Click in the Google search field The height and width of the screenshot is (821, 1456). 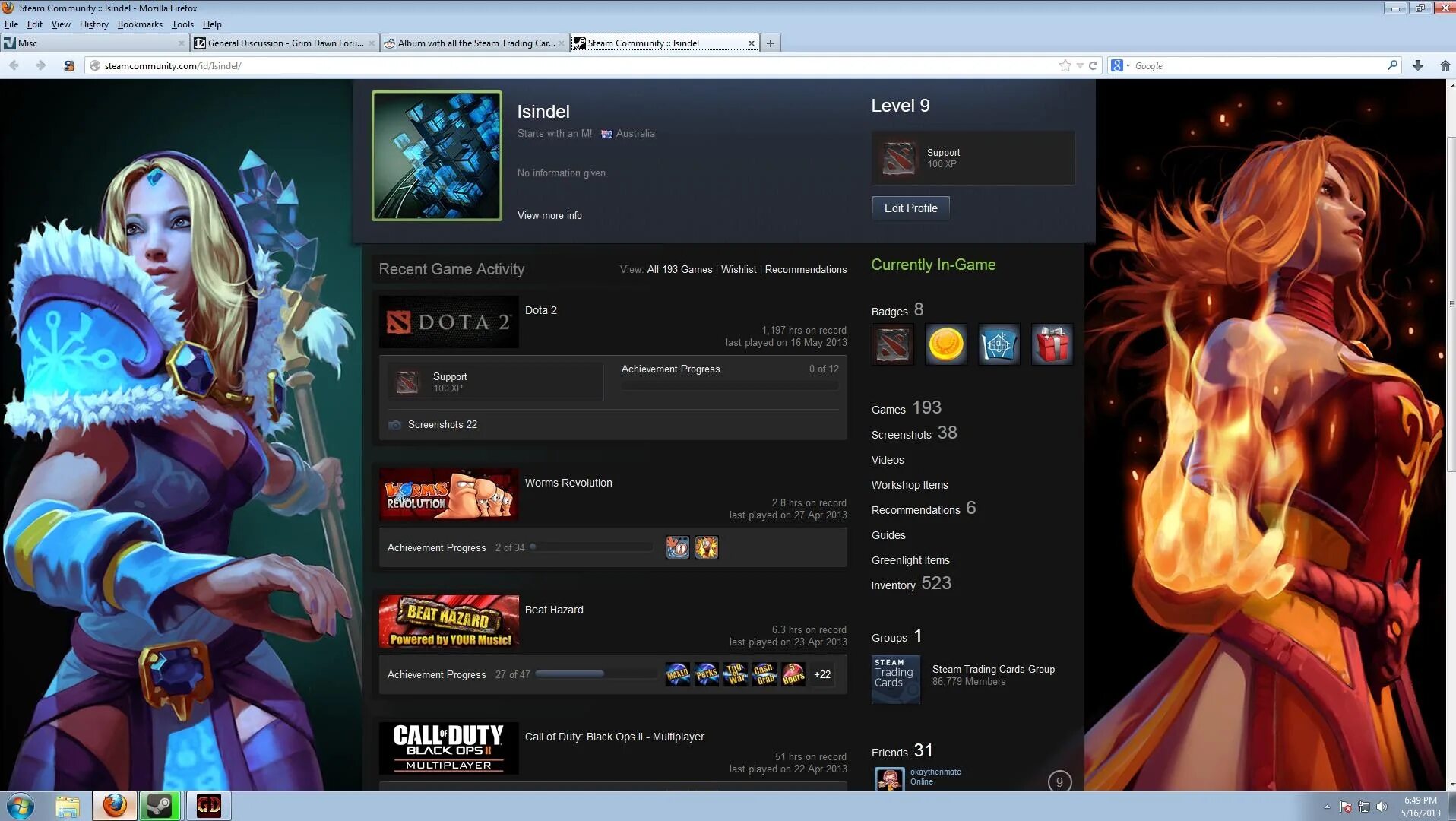1258,66
